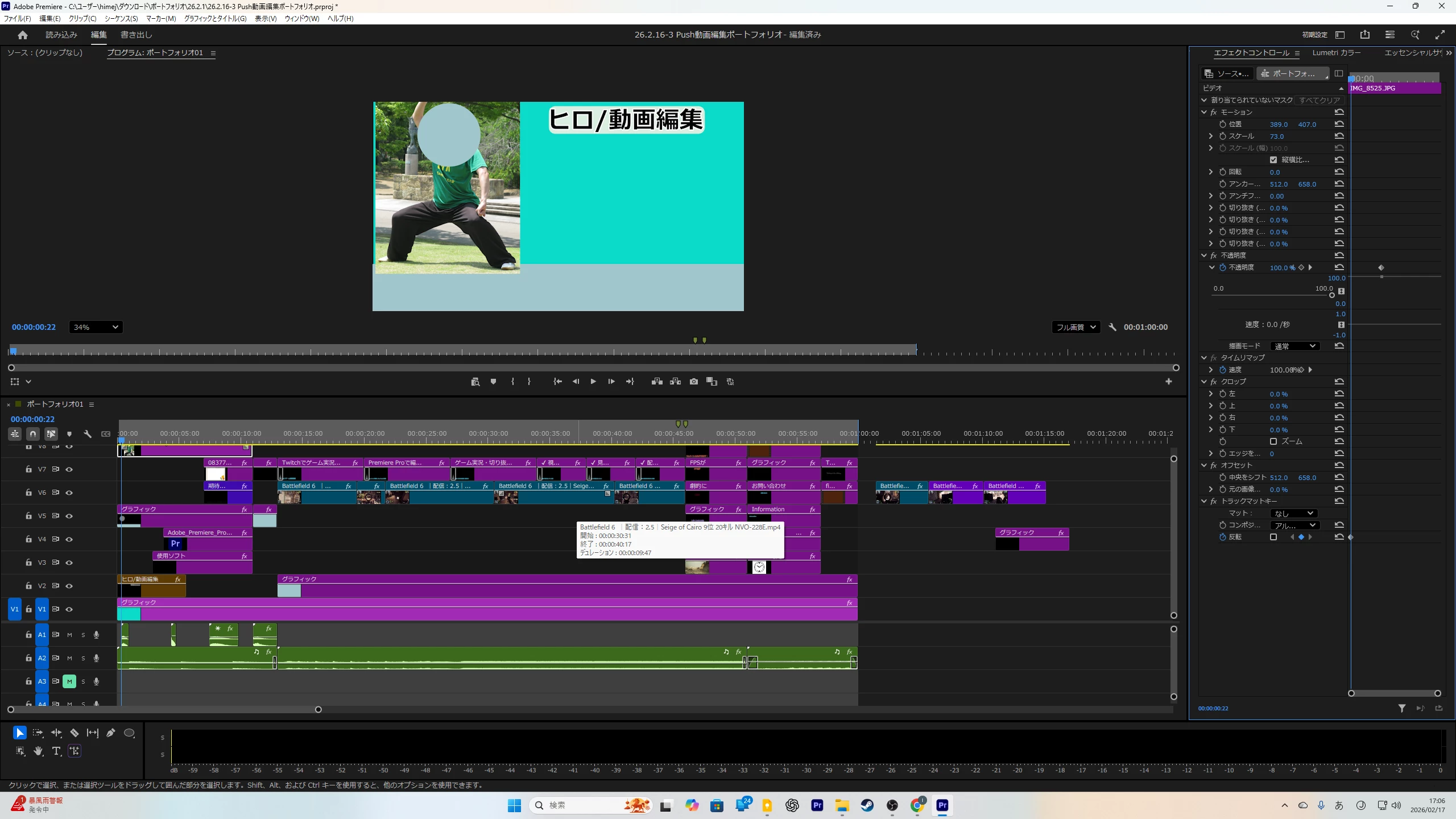The image size is (1456, 819).
Task: Select the Pen tool
Action: 111,733
